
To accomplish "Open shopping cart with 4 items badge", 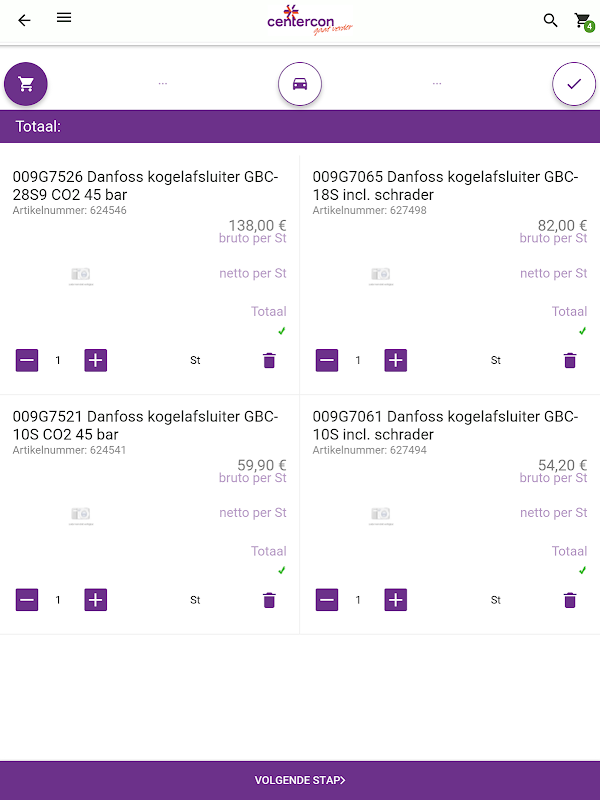I will [582, 21].
